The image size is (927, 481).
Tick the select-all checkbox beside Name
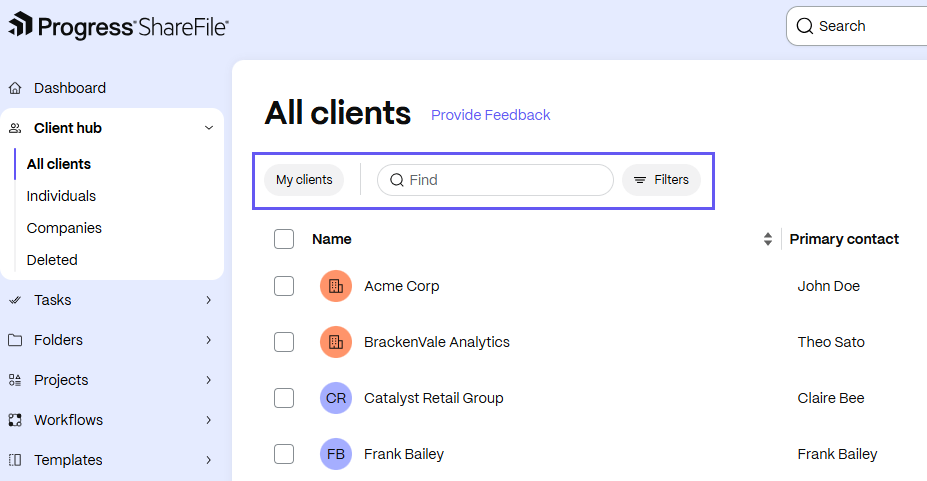[284, 239]
